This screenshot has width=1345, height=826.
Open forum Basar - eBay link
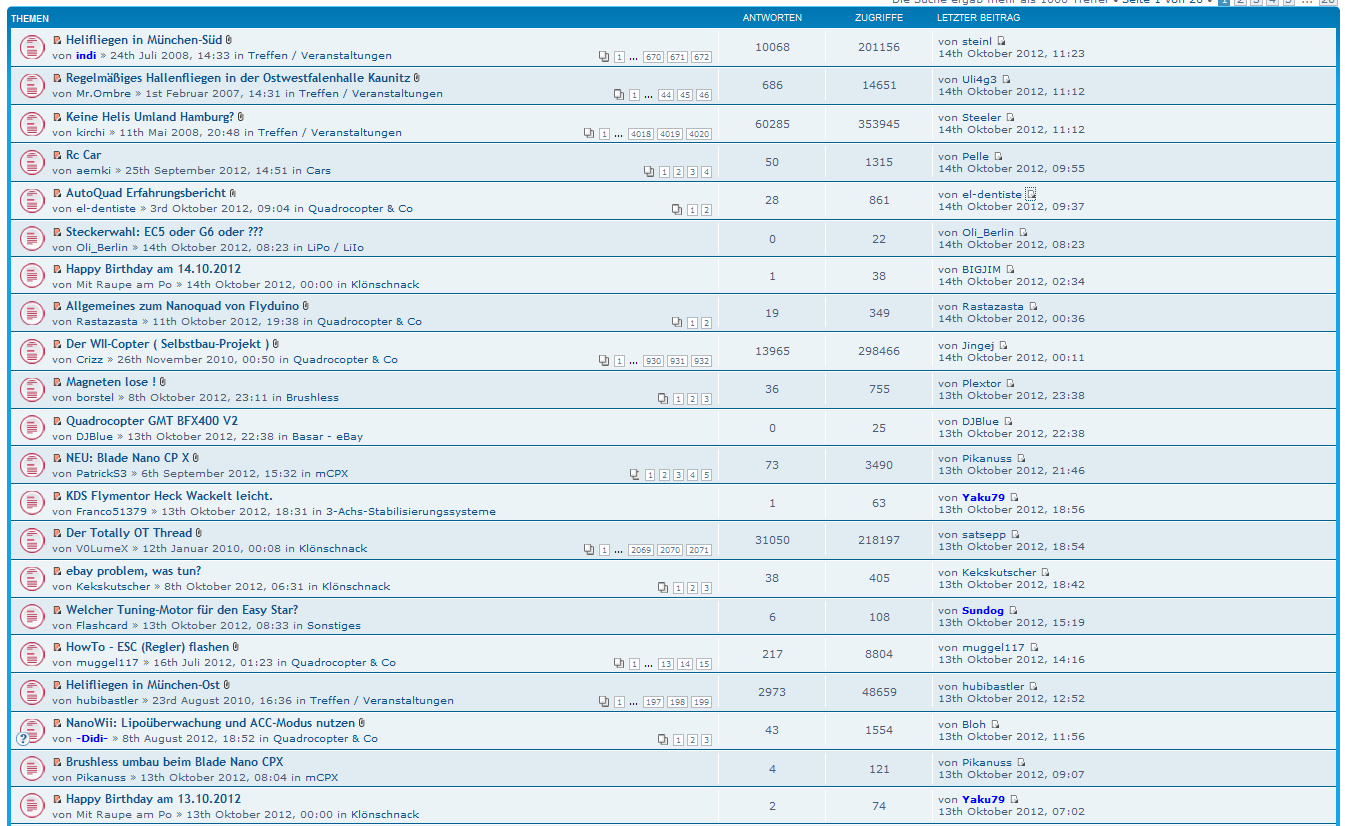click(x=327, y=436)
